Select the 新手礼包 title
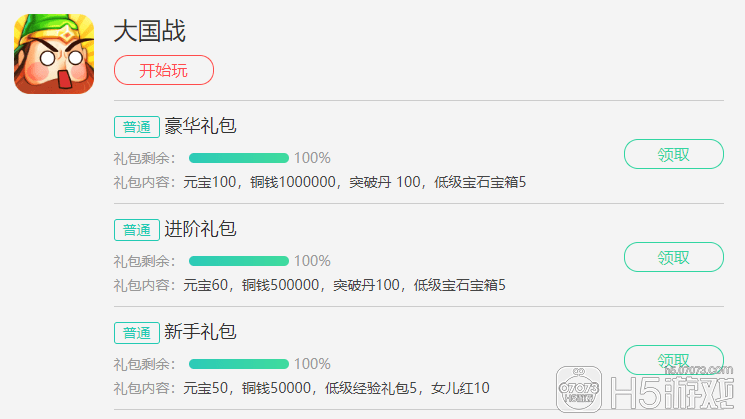Screen dimensions: 745x419 pyautogui.click(x=200, y=332)
